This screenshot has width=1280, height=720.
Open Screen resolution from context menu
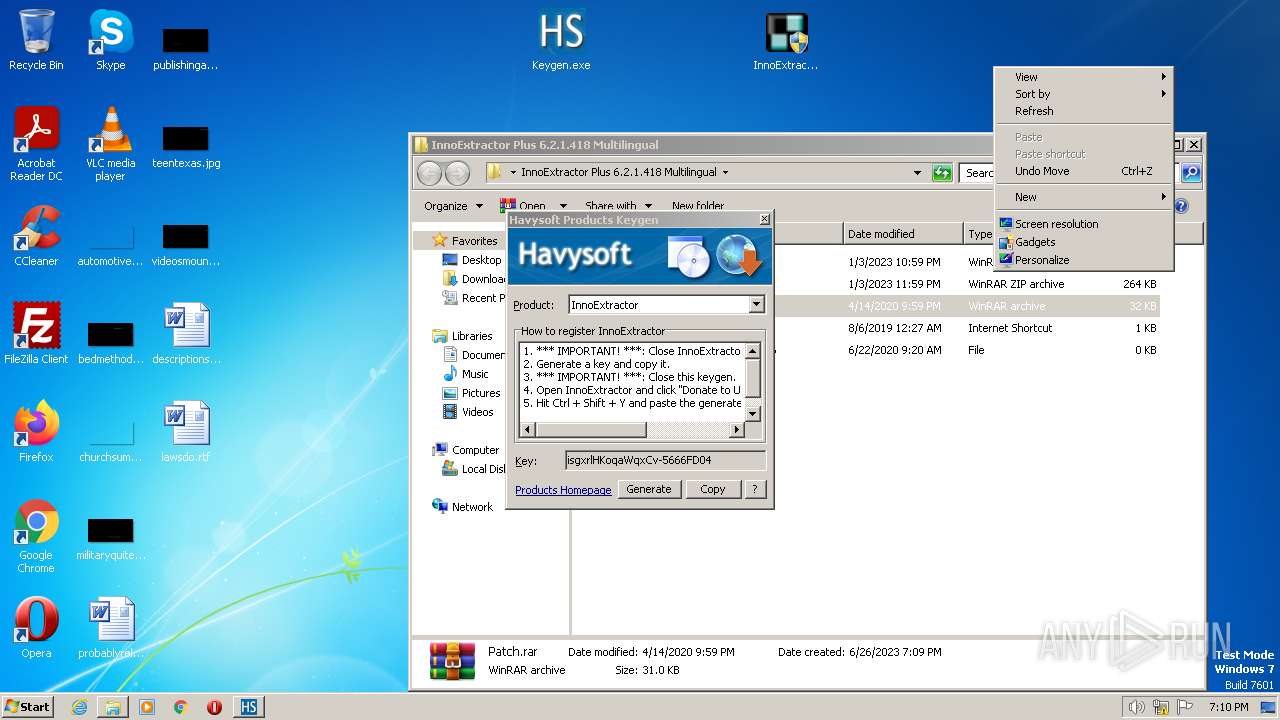tap(1083, 224)
